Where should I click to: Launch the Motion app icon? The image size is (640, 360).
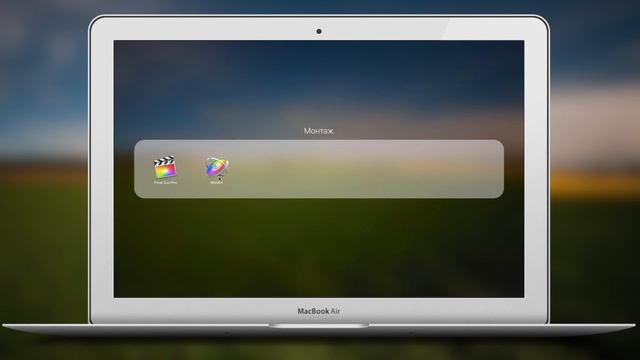[217, 167]
